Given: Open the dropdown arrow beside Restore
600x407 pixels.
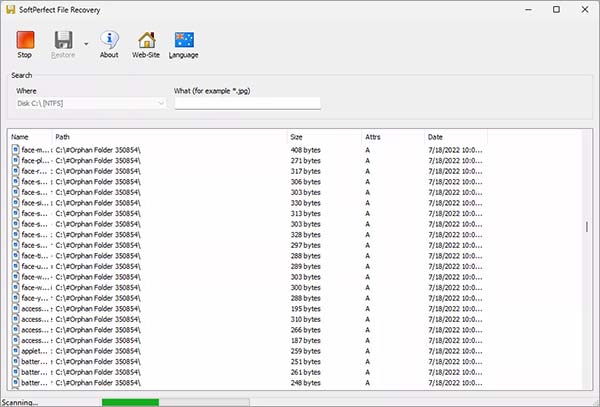Looking at the screenshot, I should click(x=86, y=44).
